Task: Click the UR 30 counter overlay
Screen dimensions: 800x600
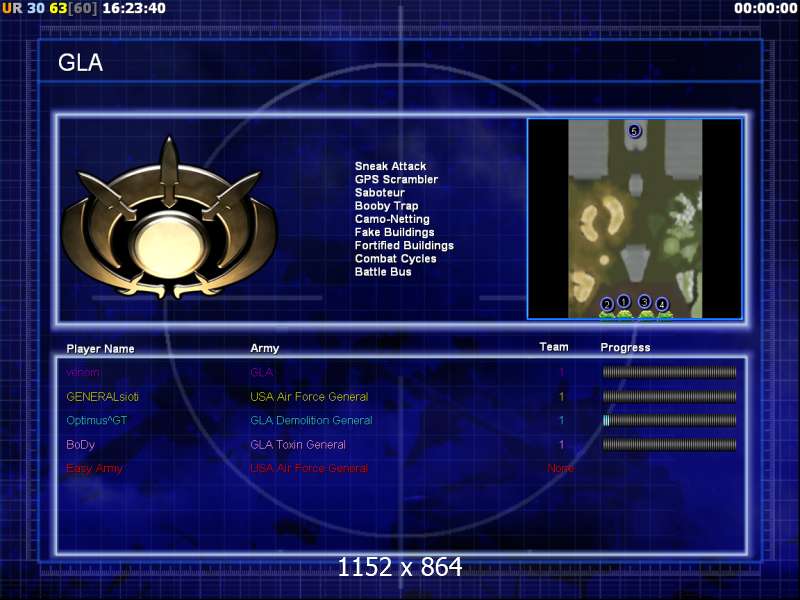Action: tap(23, 8)
